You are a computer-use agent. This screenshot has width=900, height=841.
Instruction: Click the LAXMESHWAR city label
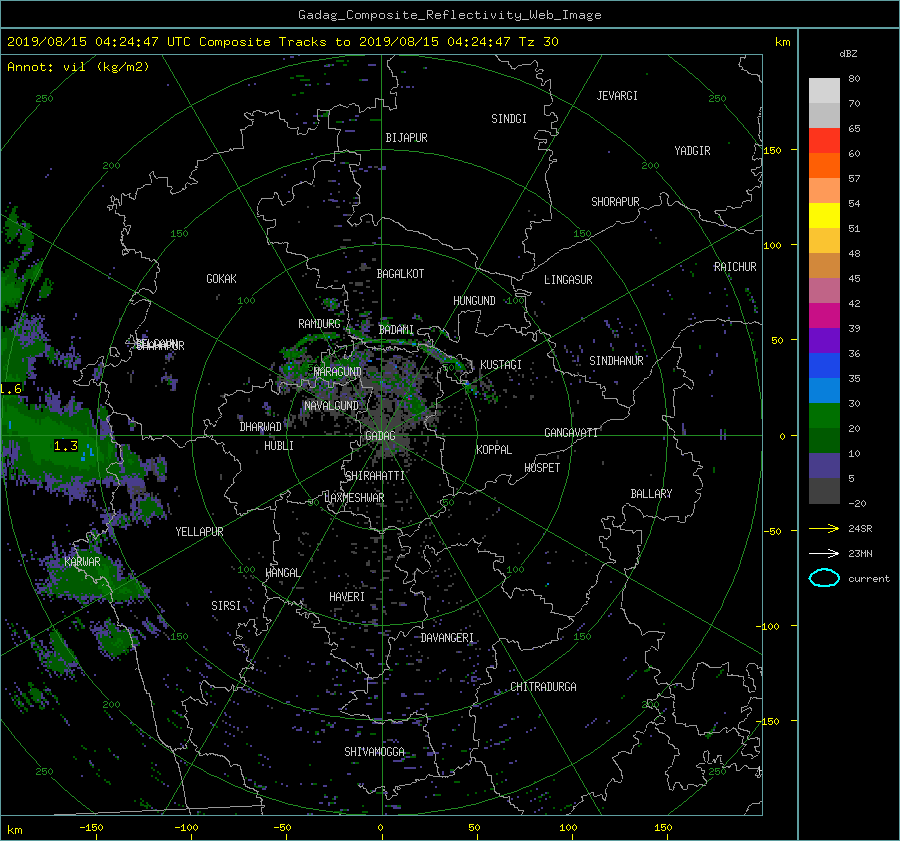(354, 497)
